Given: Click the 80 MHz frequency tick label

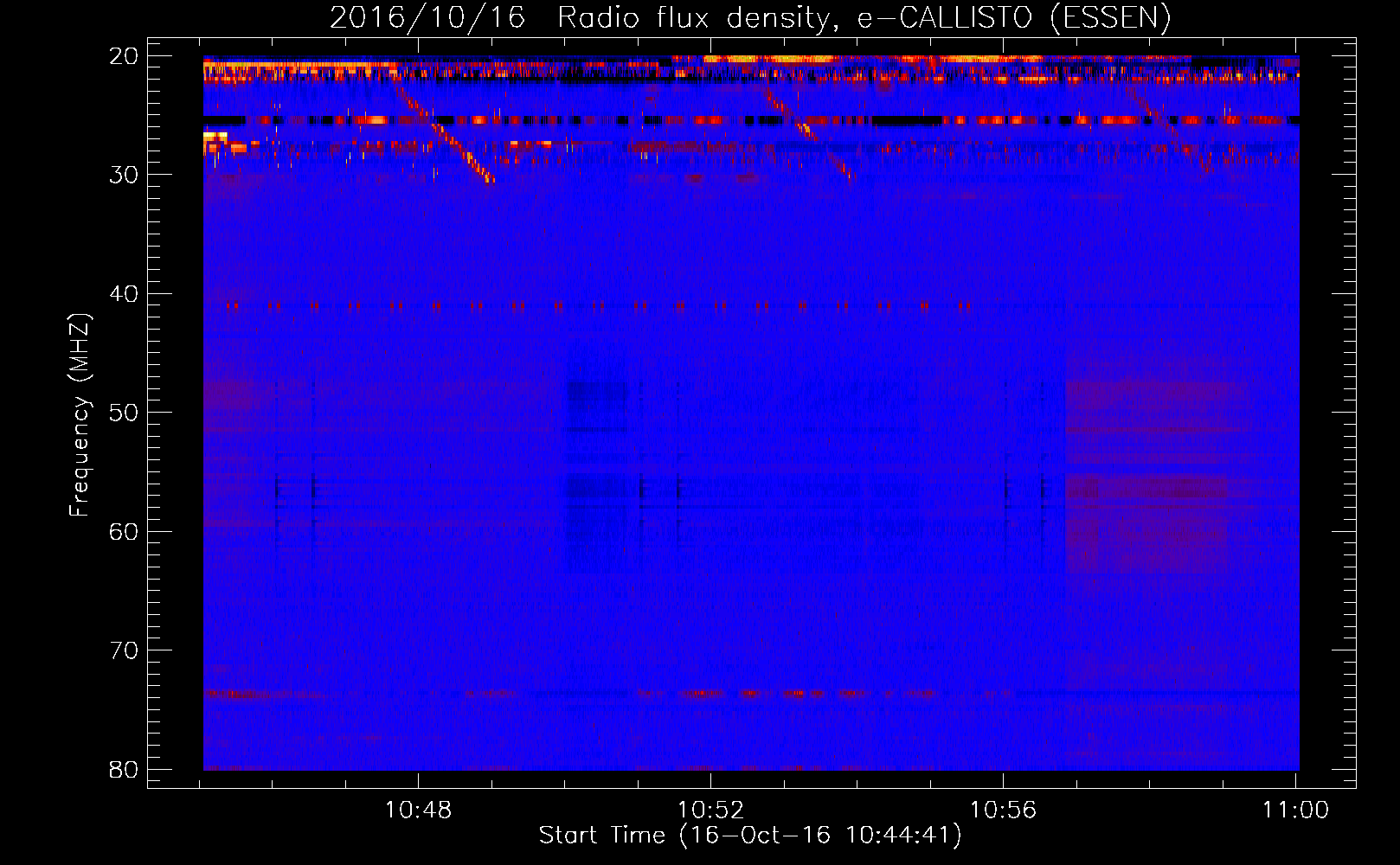Looking at the screenshot, I should tap(124, 770).
